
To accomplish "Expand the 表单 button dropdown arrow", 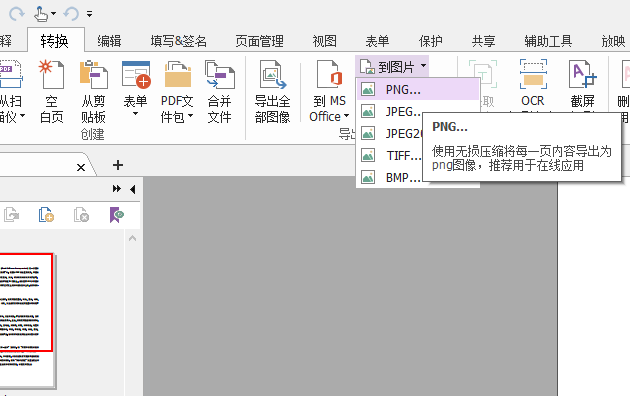I will 135,114.
